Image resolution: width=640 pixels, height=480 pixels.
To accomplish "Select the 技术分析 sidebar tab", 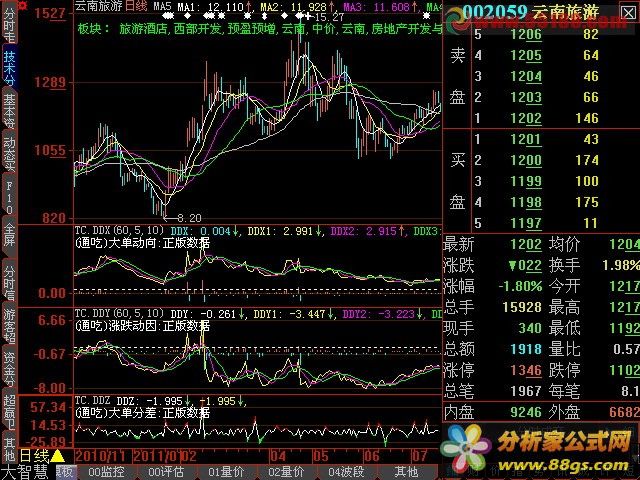I will 9,67.
